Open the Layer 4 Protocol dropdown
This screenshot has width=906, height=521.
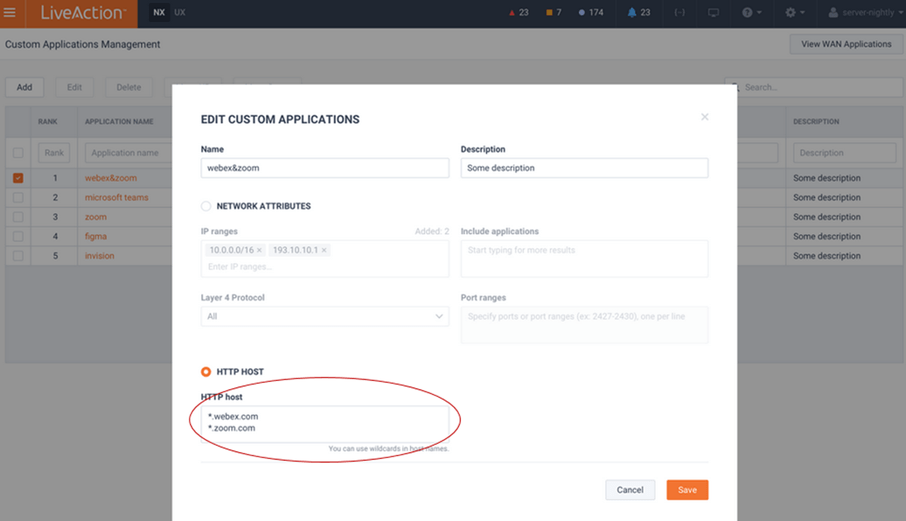pos(325,317)
